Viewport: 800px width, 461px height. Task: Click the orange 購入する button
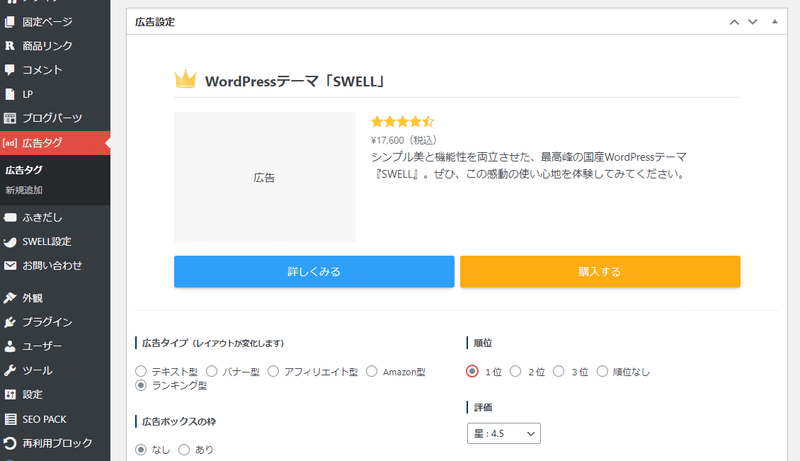(x=600, y=272)
